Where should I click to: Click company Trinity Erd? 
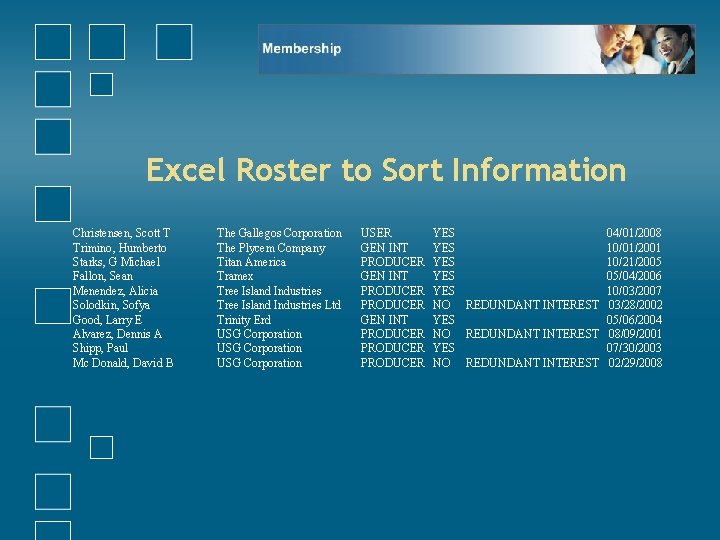pos(243,320)
